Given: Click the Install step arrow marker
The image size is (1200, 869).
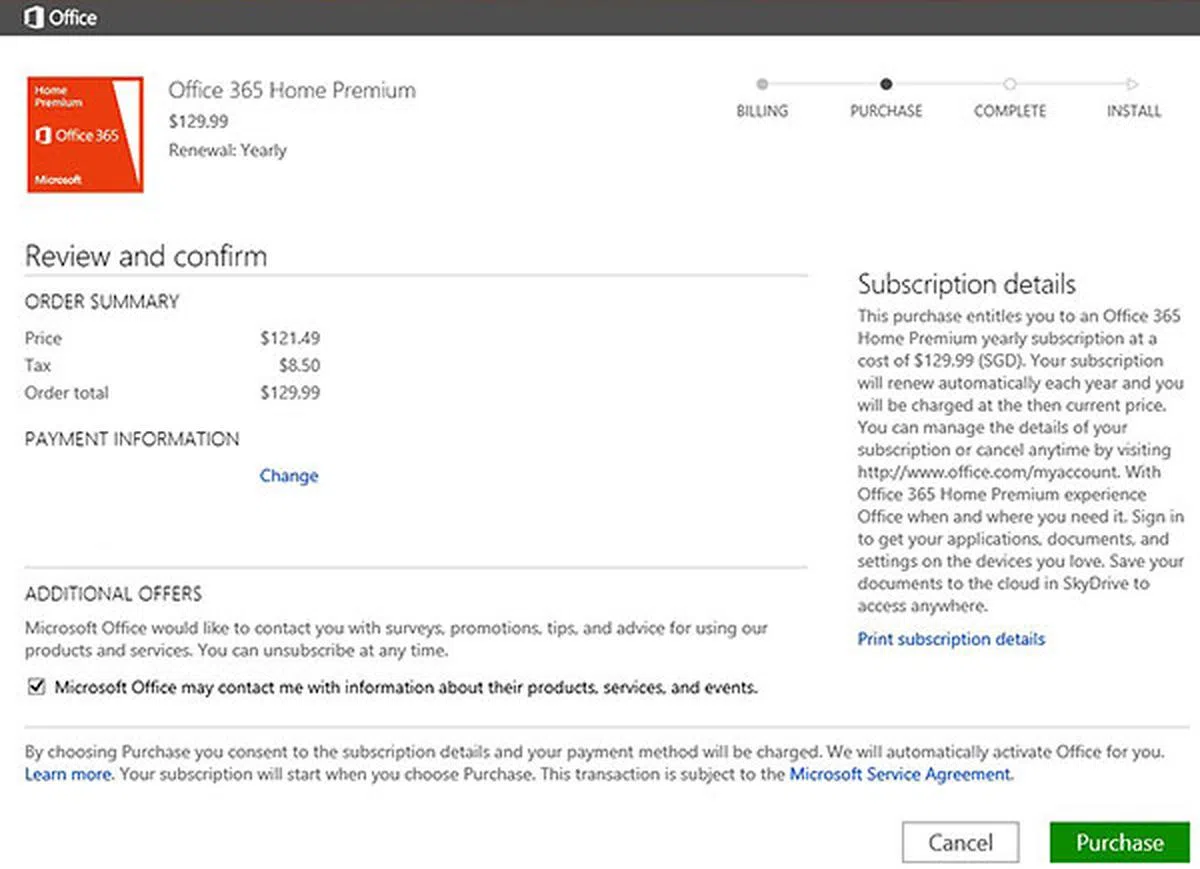Looking at the screenshot, I should tap(1132, 85).
